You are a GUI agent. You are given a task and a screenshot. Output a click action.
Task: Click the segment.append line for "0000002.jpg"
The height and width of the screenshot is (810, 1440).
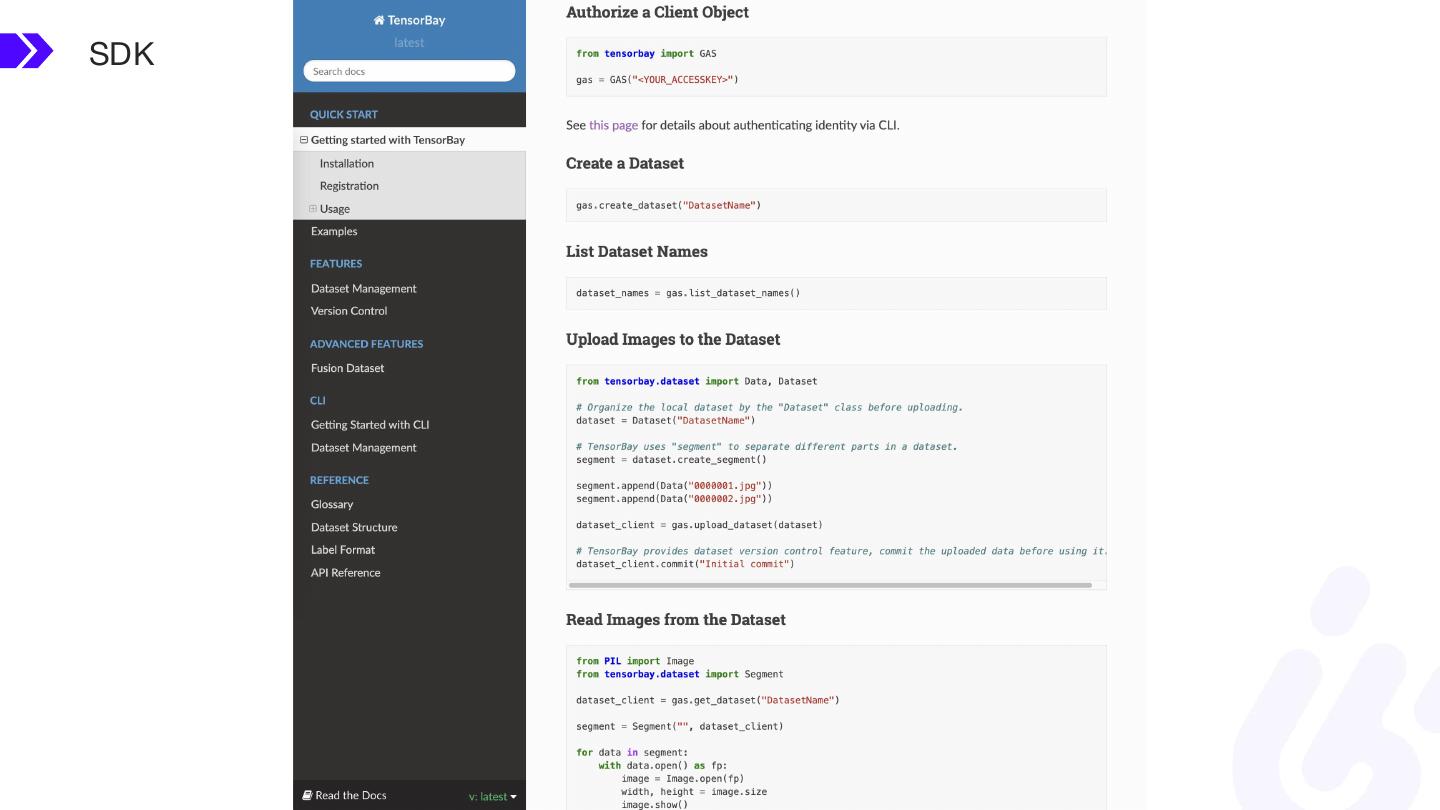click(x=674, y=499)
